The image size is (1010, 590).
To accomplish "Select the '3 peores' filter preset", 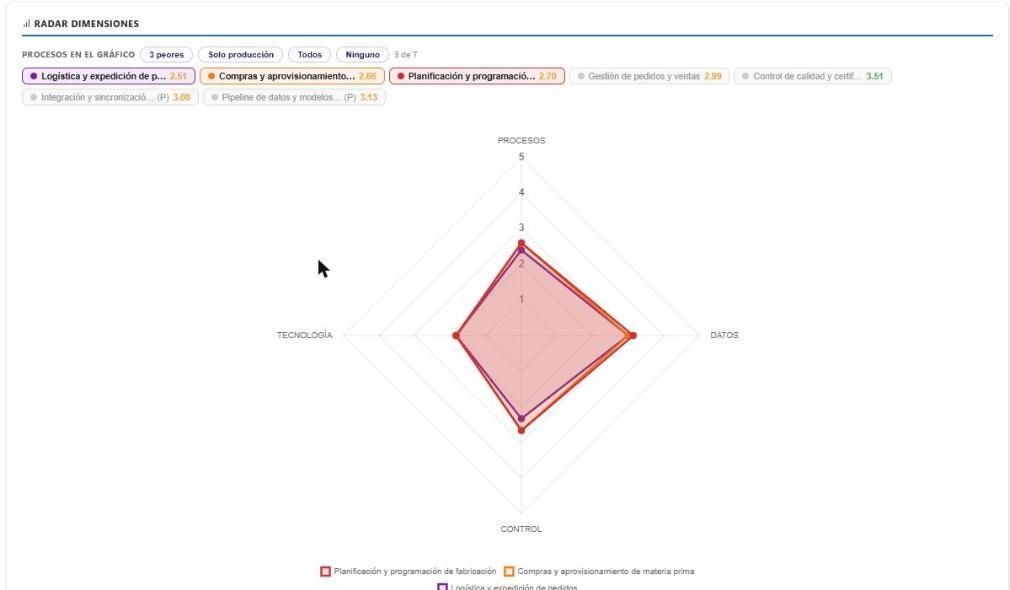I will [166, 55].
